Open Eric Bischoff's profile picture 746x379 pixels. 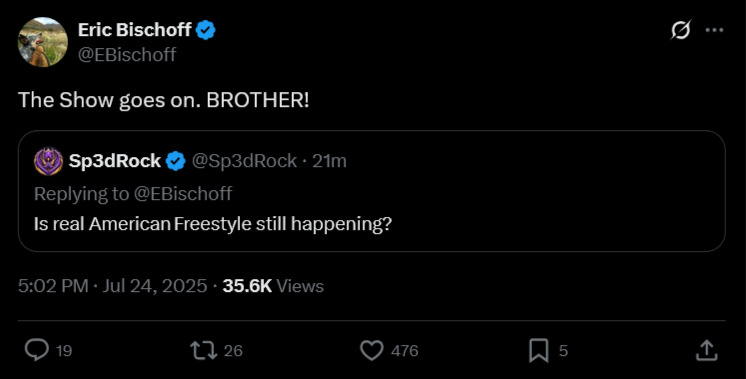pos(43,42)
